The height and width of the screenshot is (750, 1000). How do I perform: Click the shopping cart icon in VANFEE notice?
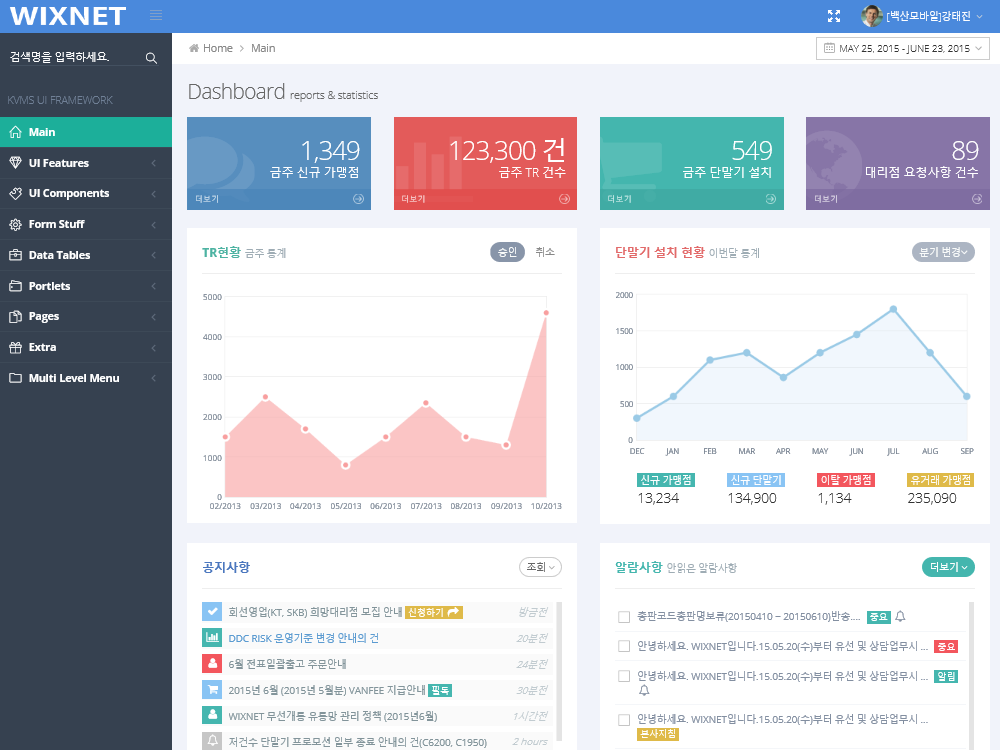tap(212, 689)
